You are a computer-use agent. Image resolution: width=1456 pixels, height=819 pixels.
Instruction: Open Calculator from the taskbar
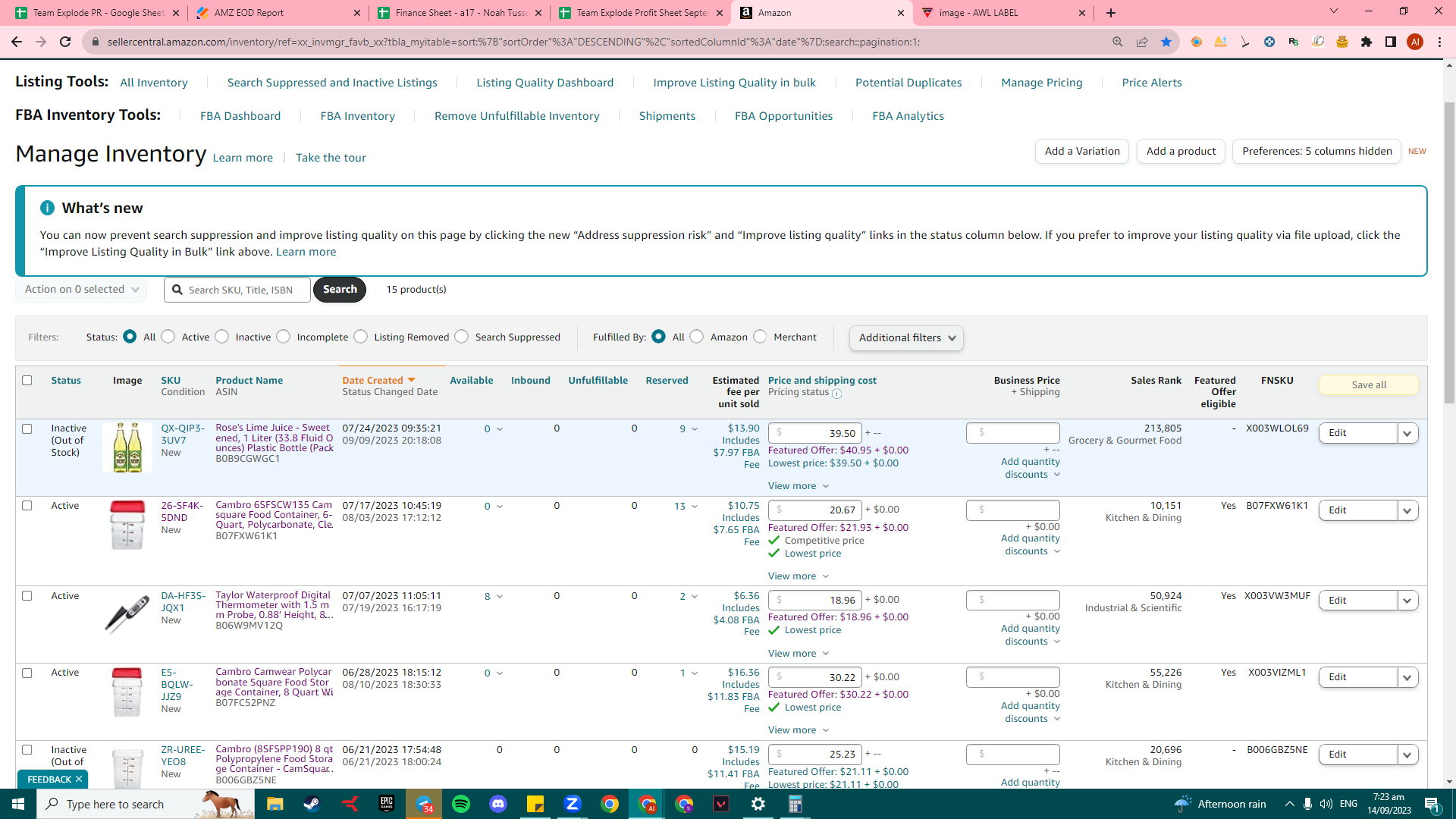(x=795, y=804)
